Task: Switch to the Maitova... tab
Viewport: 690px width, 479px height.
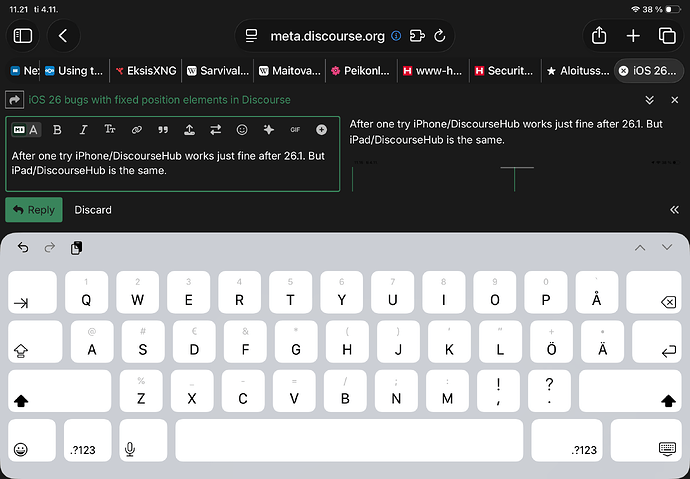Action: coord(290,71)
